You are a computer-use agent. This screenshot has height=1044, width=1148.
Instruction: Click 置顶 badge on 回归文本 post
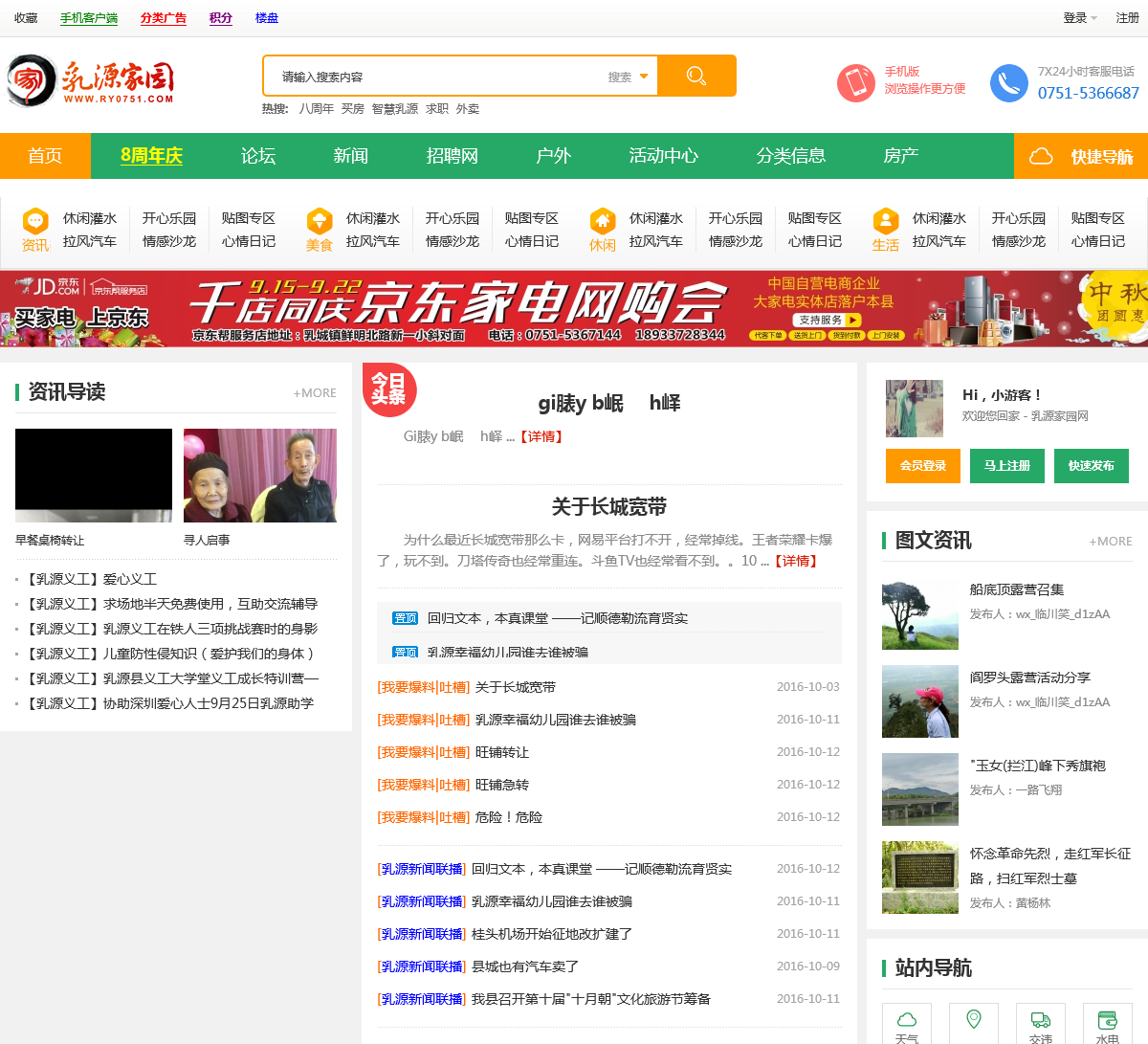(406, 618)
